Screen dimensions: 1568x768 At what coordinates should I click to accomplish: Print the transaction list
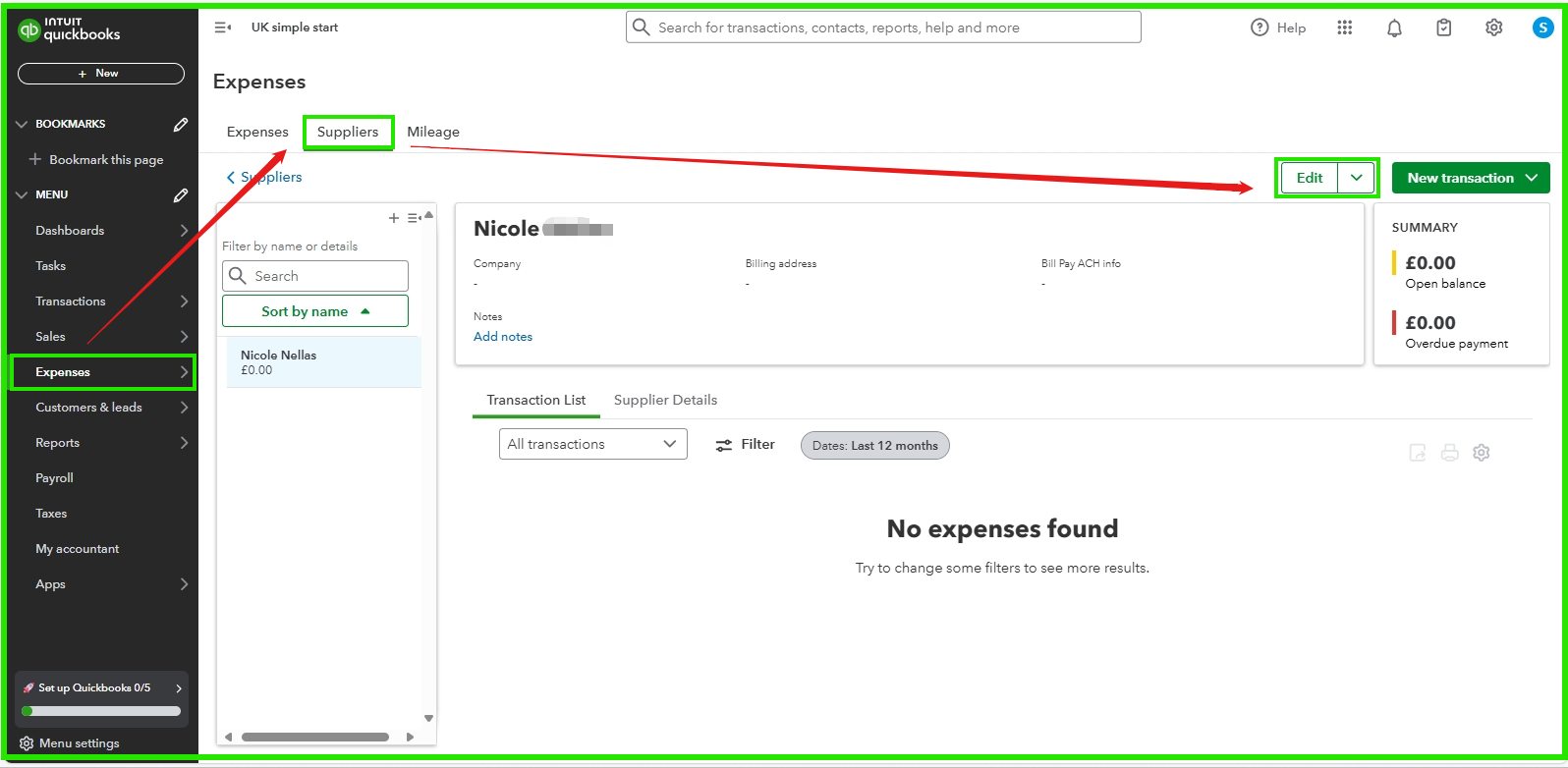point(1449,453)
